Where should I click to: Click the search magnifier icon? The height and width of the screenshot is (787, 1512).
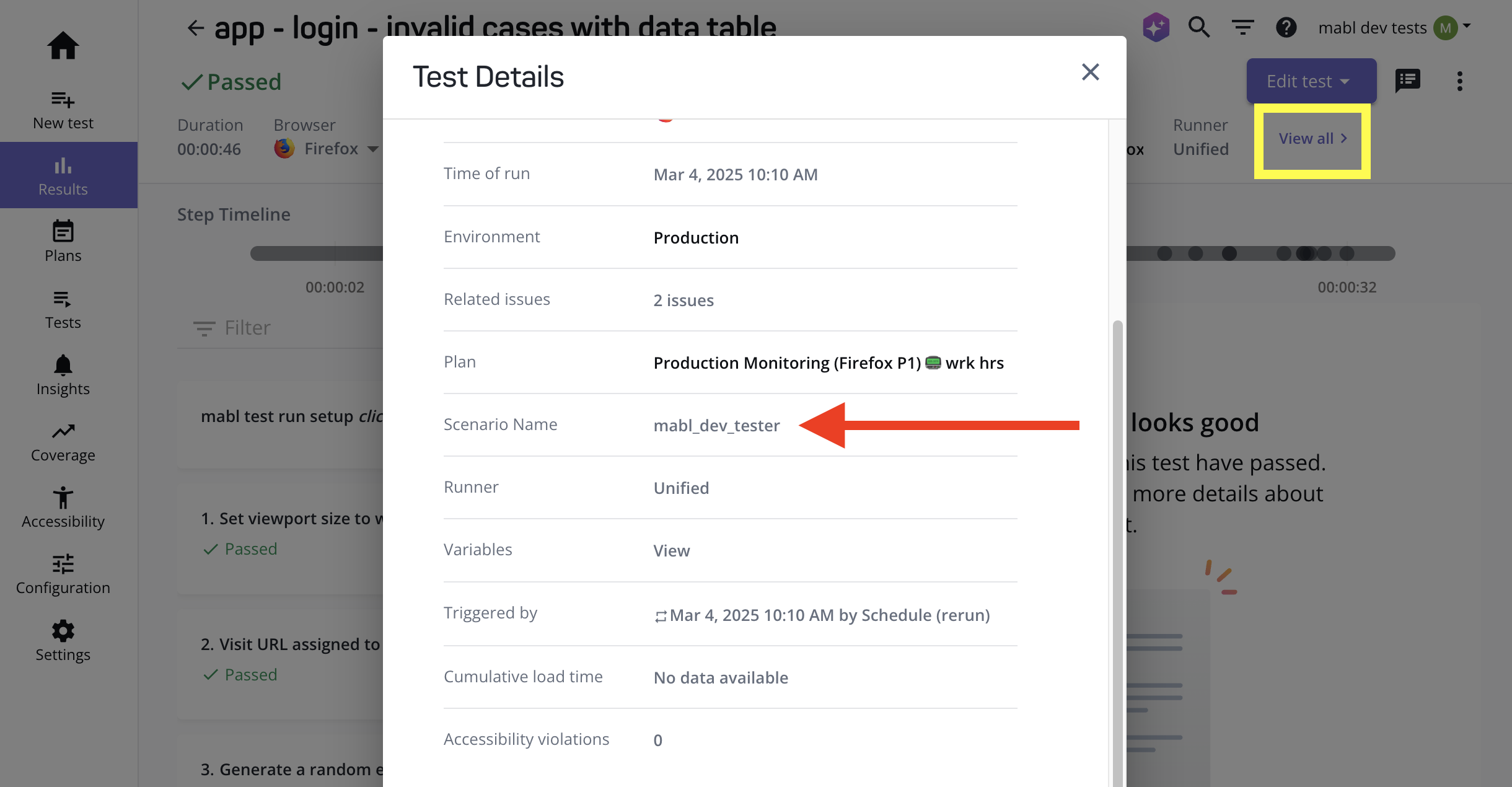point(1199,27)
